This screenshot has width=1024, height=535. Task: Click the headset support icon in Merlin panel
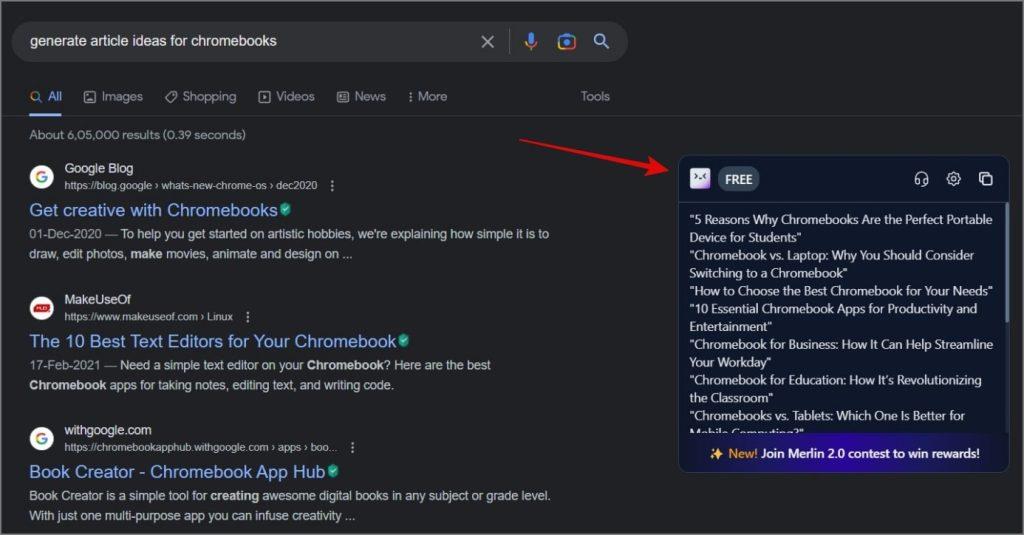point(921,178)
